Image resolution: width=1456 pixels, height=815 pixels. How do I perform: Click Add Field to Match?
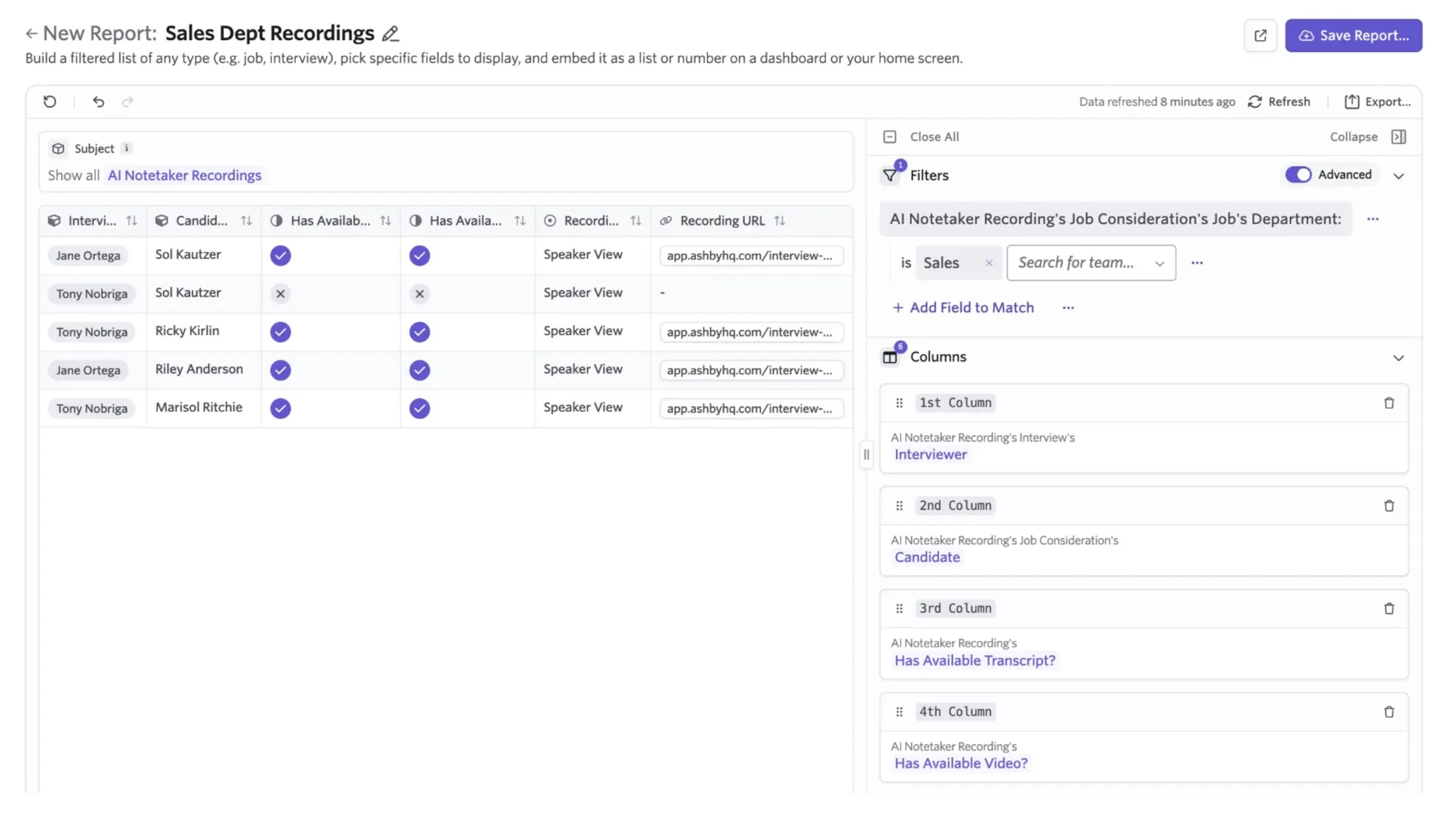pos(962,307)
